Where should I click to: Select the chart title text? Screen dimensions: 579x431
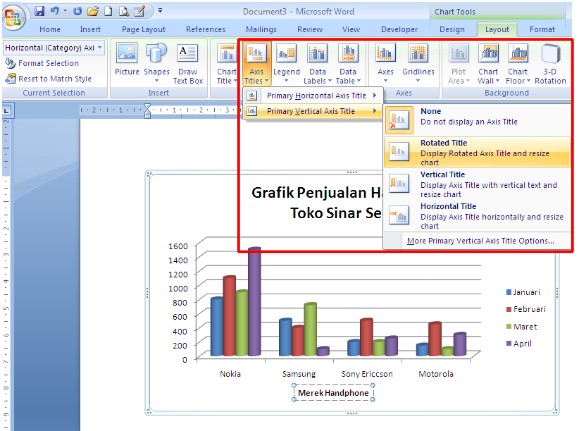click(x=316, y=202)
